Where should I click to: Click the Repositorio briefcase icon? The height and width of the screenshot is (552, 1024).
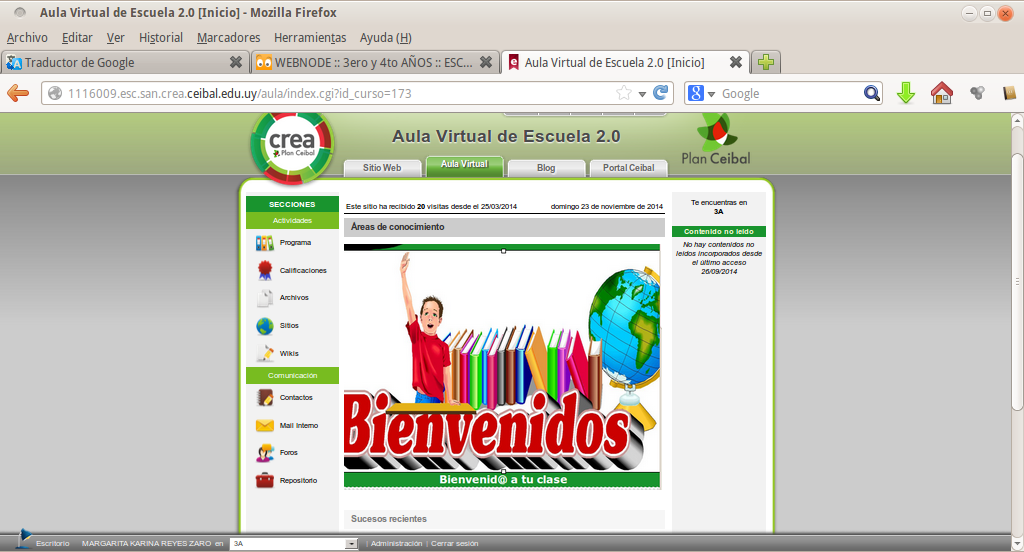point(264,480)
